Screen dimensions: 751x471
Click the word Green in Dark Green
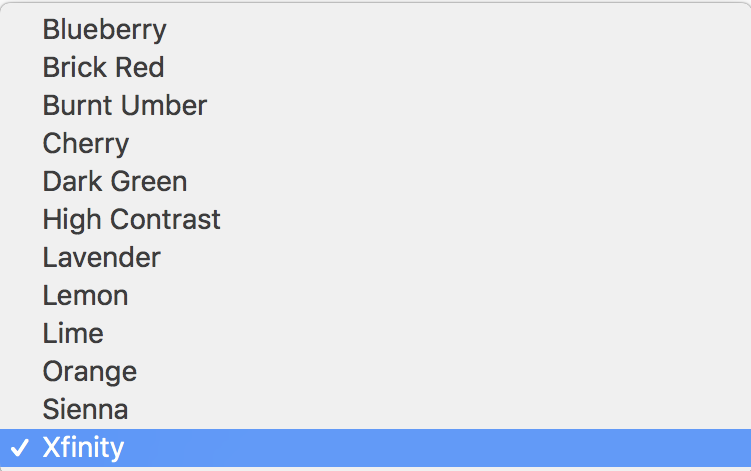tap(149, 181)
